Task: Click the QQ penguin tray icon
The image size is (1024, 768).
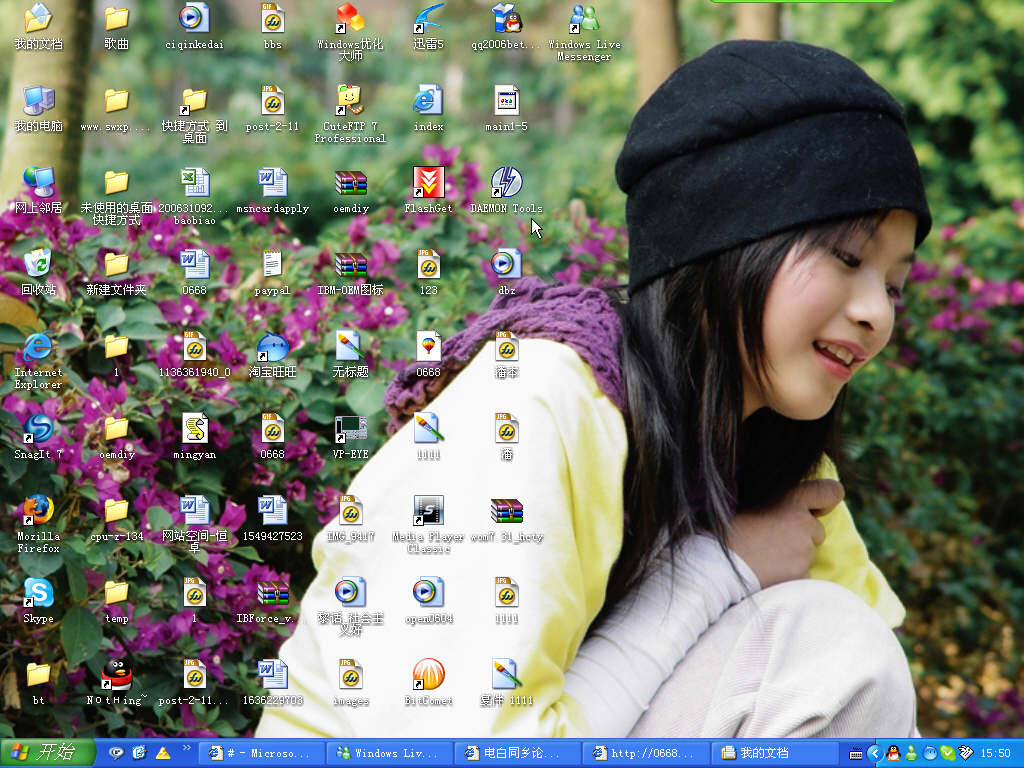Action: [893, 753]
